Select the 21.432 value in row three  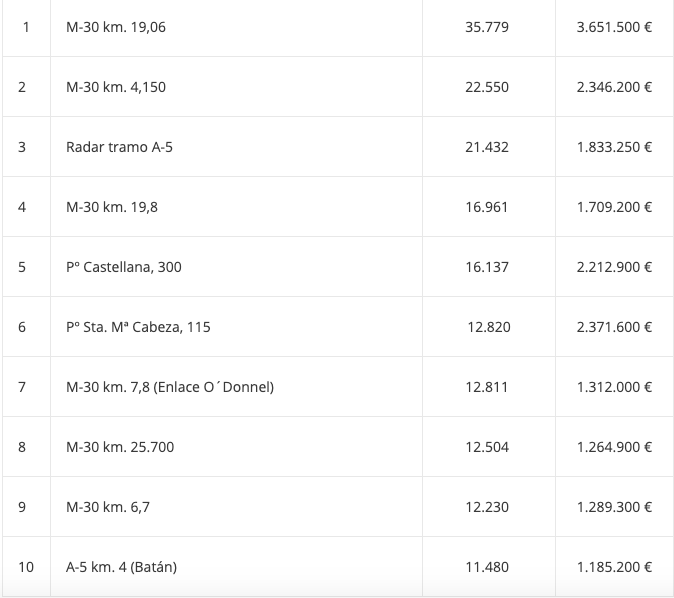tap(487, 147)
